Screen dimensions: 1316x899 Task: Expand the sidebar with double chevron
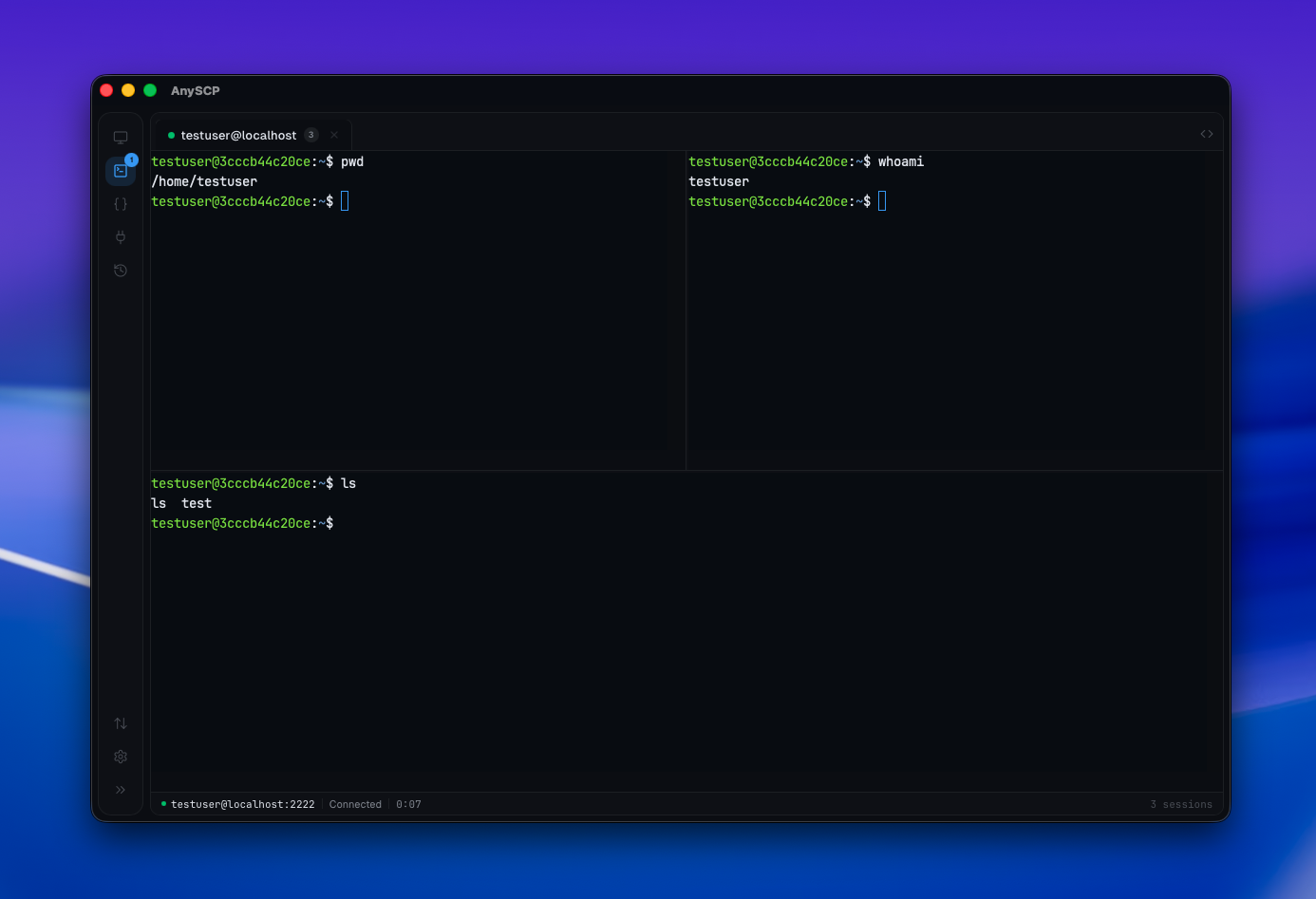[121, 790]
